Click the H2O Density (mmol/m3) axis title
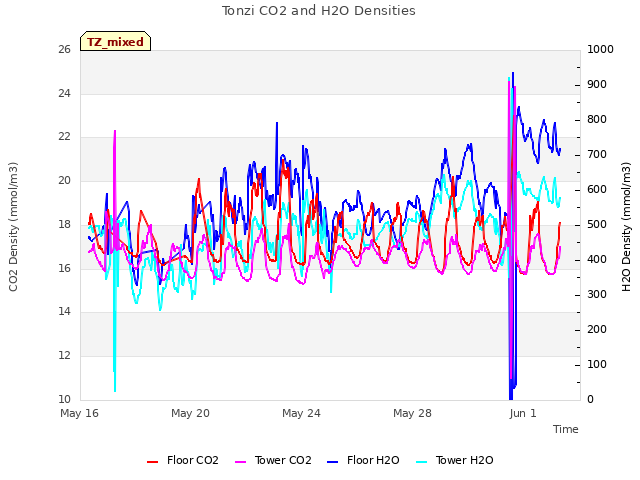This screenshot has height=480, width=640. [626, 227]
